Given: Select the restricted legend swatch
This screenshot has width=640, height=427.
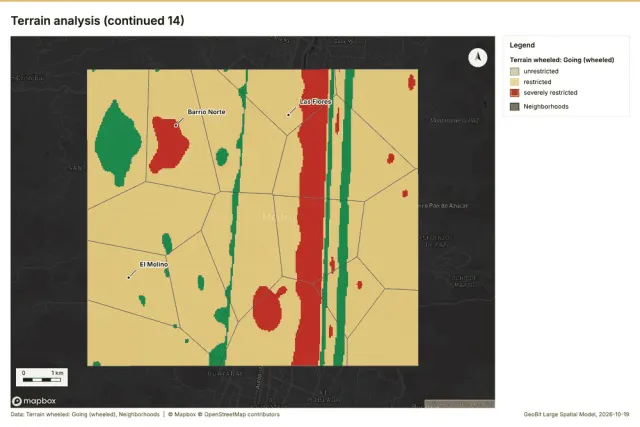Looking at the screenshot, I should [x=514, y=82].
